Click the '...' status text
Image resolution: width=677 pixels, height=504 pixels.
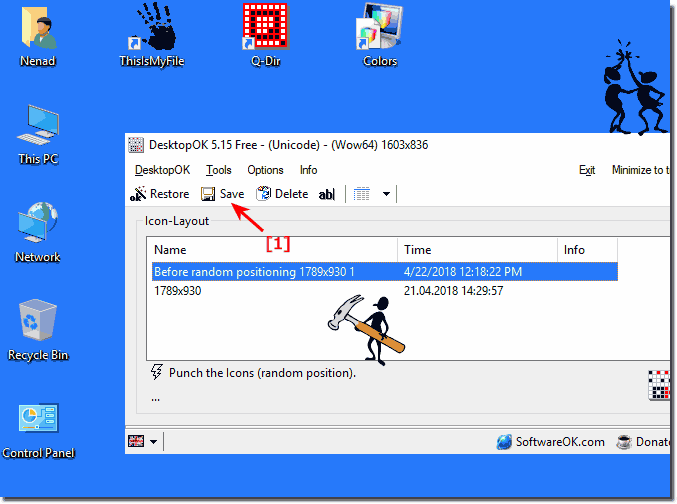155,399
